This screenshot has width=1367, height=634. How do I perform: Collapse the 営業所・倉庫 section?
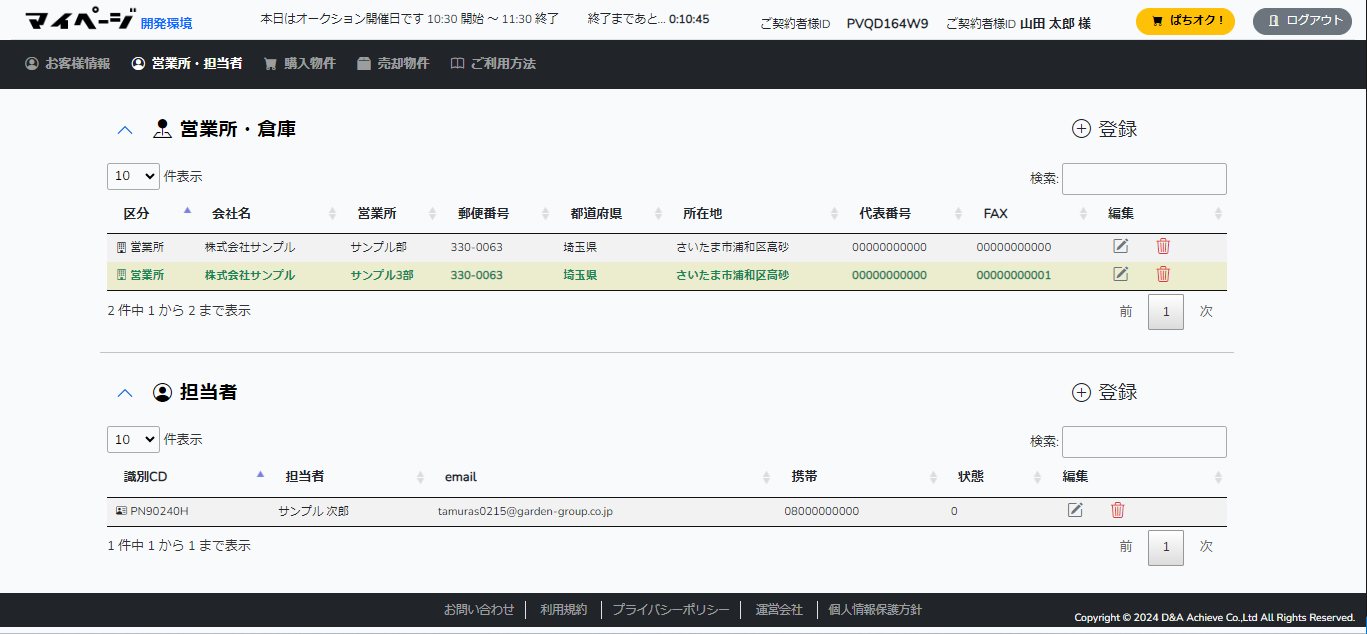(125, 129)
